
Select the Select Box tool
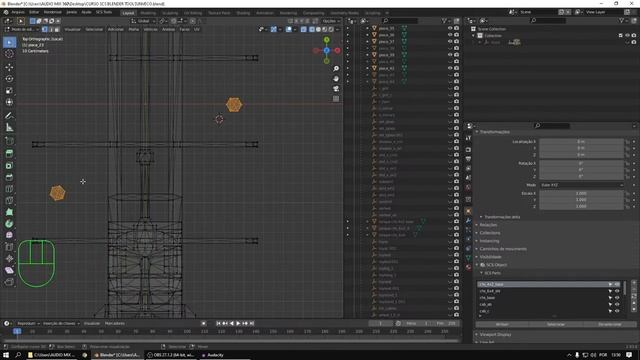click(9, 42)
